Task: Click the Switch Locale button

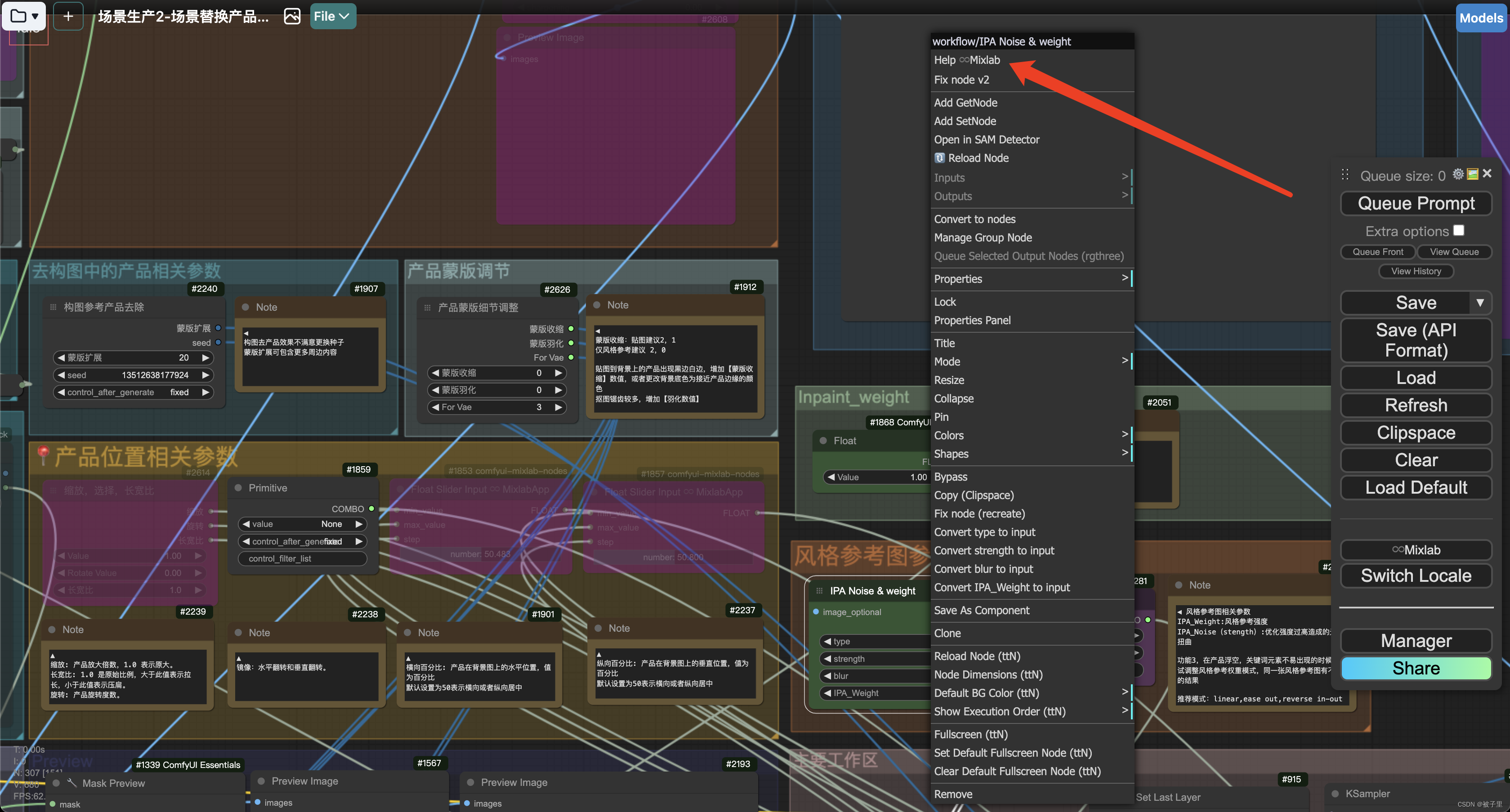Action: point(1416,576)
